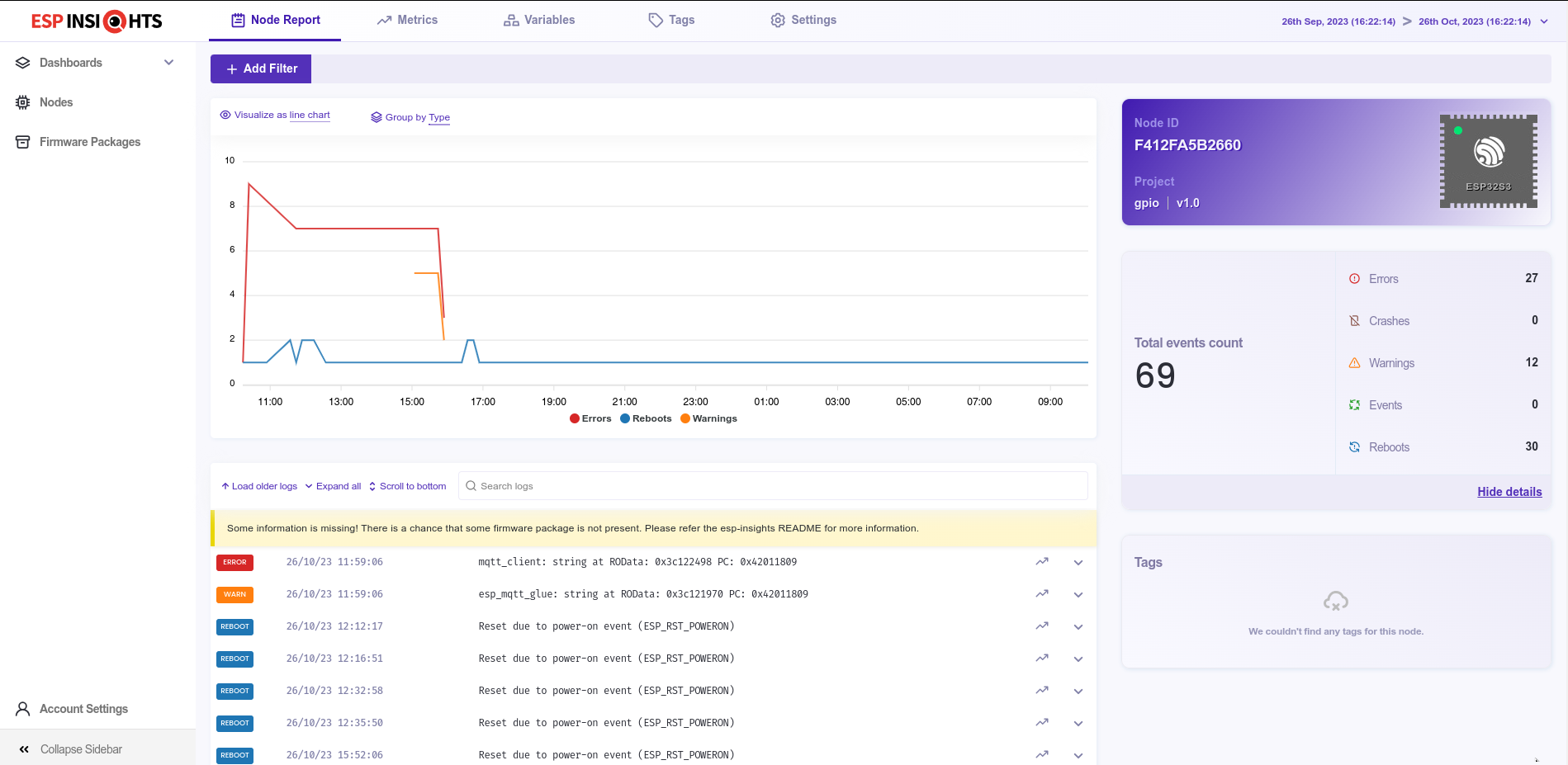Expand all log entries
1568x765 pixels.
coord(334,486)
